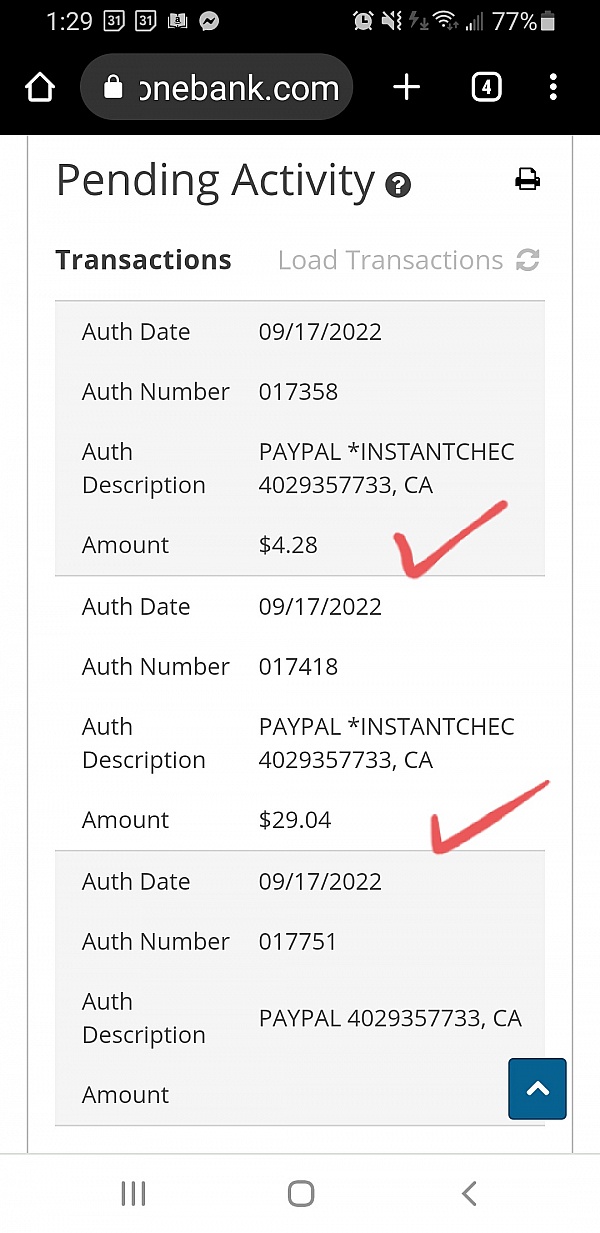The height and width of the screenshot is (1233, 600).
Task: Select the transaction with auth number 017751
Action: pos(298,942)
